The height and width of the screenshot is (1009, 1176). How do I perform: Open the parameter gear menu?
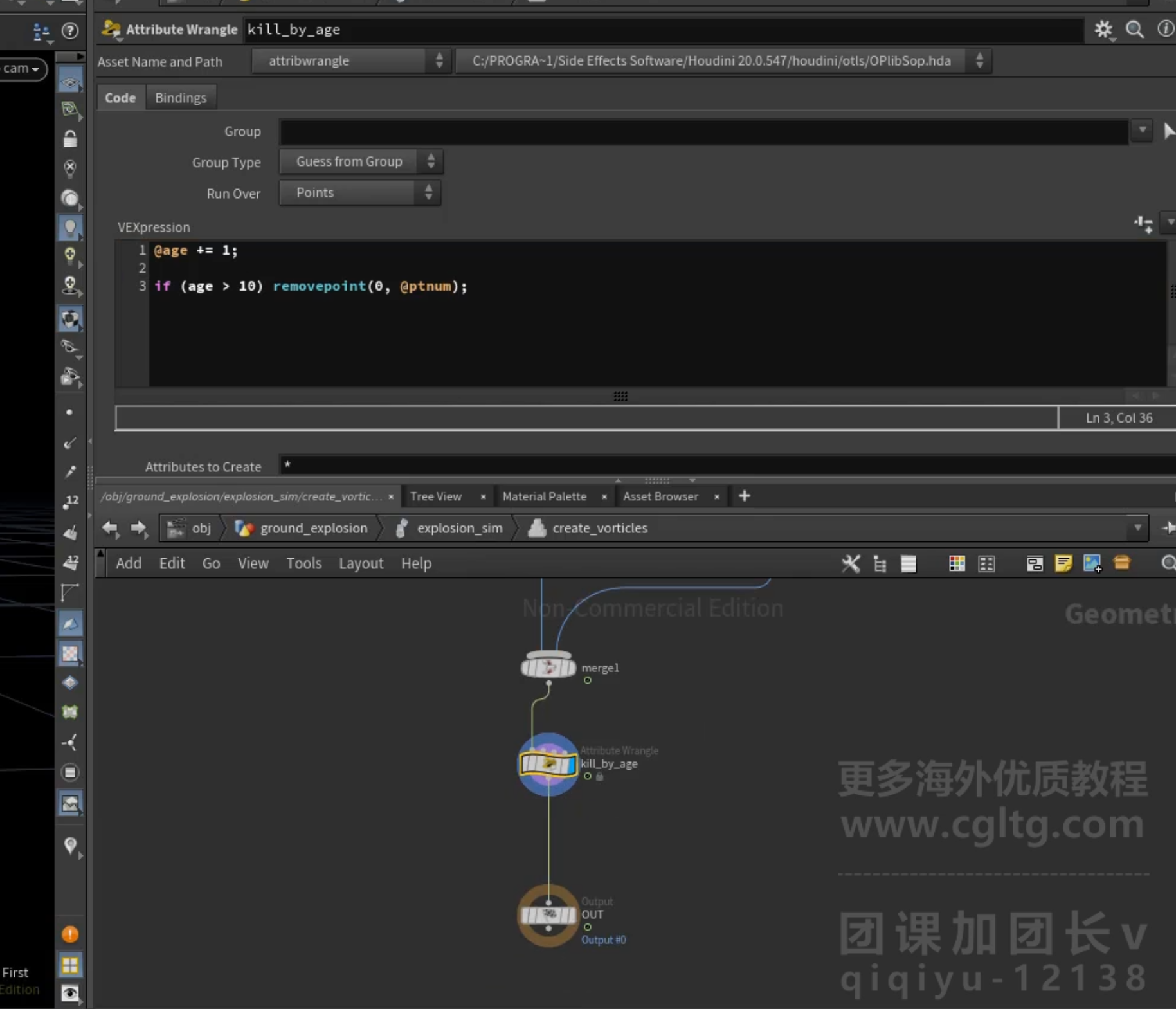click(1103, 30)
